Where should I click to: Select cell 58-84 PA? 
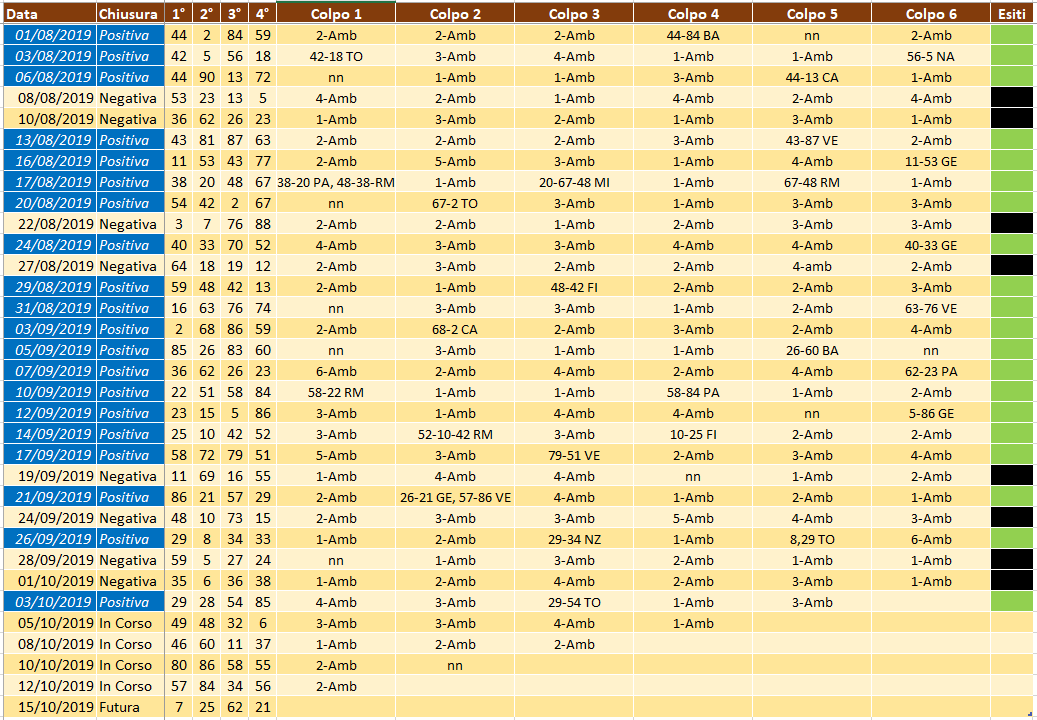click(693, 392)
